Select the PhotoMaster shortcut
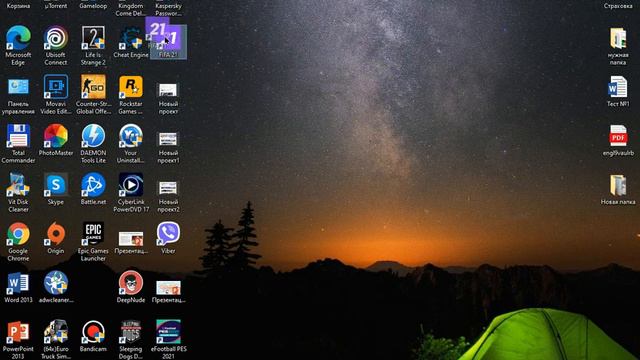The image size is (640, 360). click(56, 140)
